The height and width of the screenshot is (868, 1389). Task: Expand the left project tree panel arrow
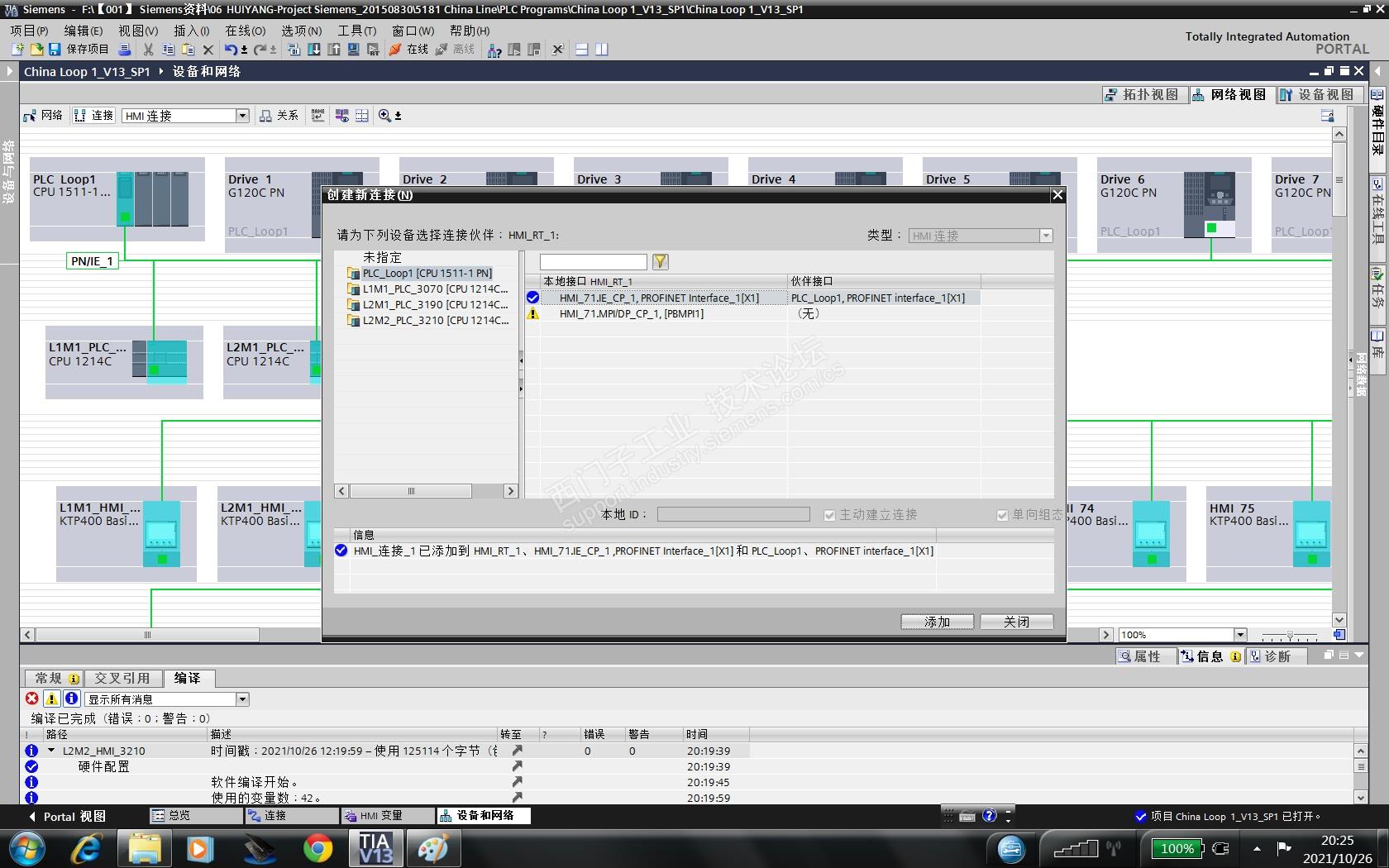9,71
